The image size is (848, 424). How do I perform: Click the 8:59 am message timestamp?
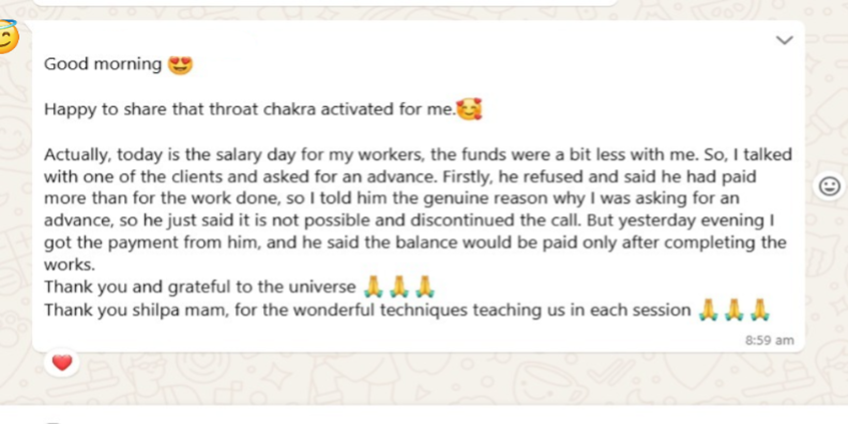click(x=769, y=340)
